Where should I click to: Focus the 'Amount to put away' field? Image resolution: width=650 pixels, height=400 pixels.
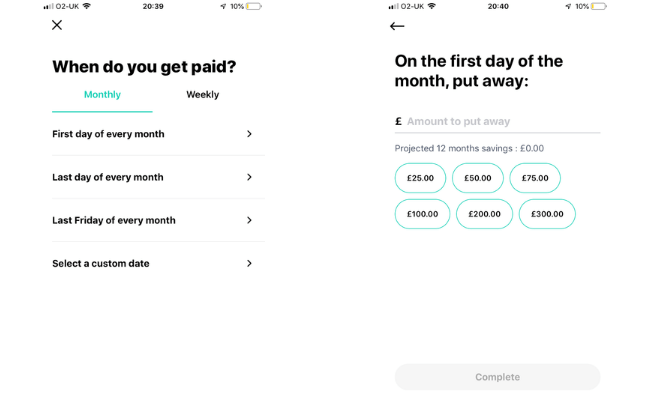click(497, 121)
